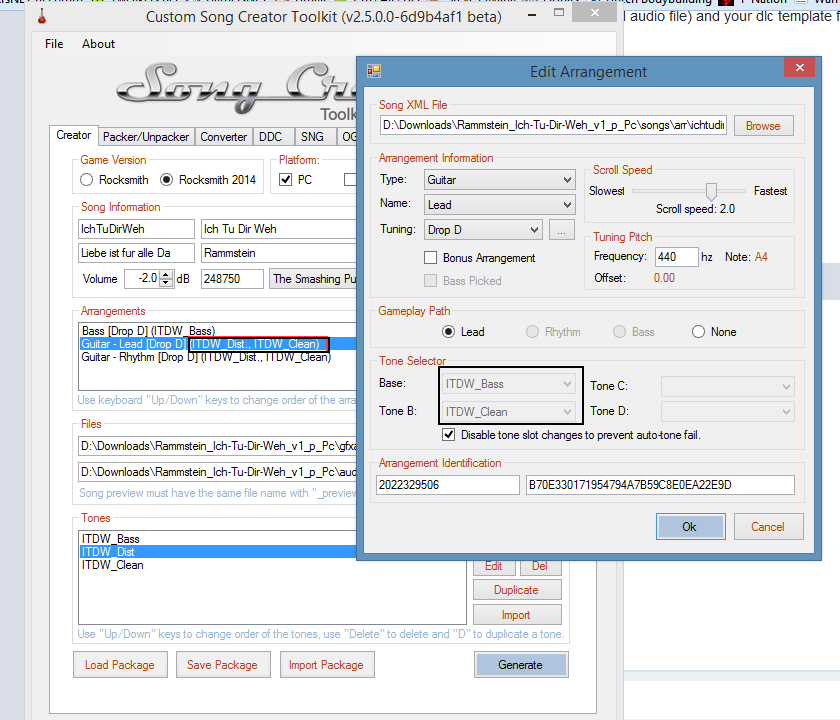Browse for the Song XML file
The width and height of the screenshot is (840, 720).
(x=763, y=126)
